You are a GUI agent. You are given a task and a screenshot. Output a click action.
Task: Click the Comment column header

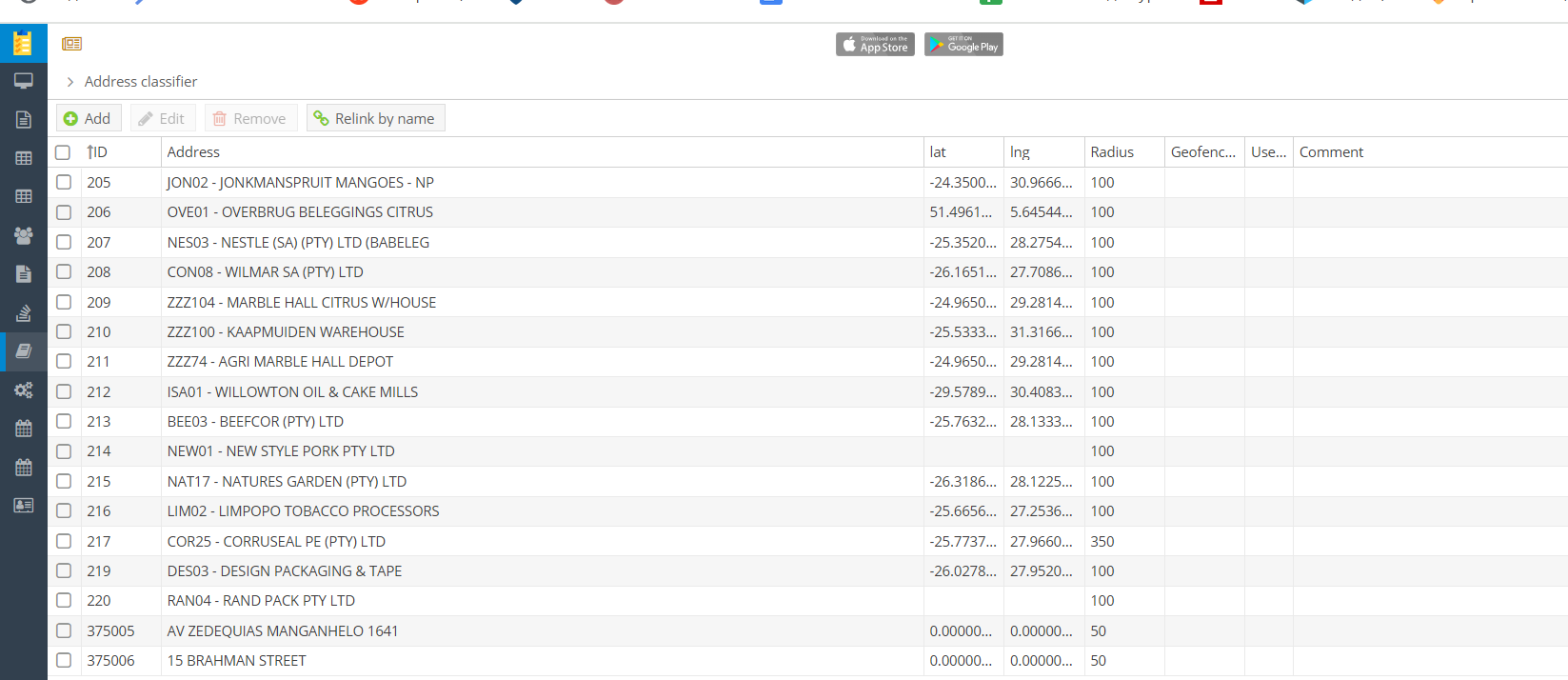[x=1331, y=152]
